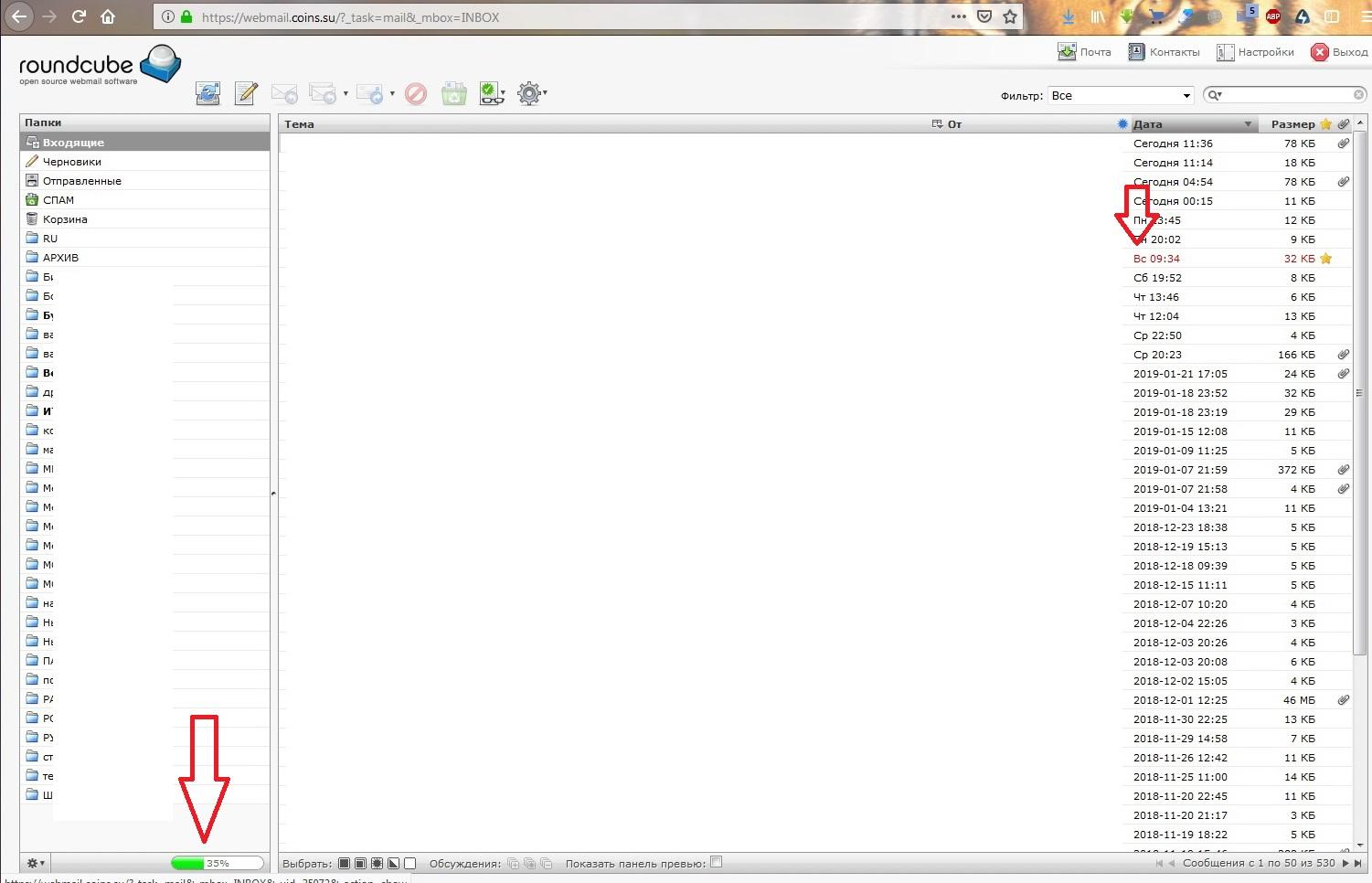The image size is (1372, 883).
Task: Open the Корзина trash folder
Action: [145, 219]
